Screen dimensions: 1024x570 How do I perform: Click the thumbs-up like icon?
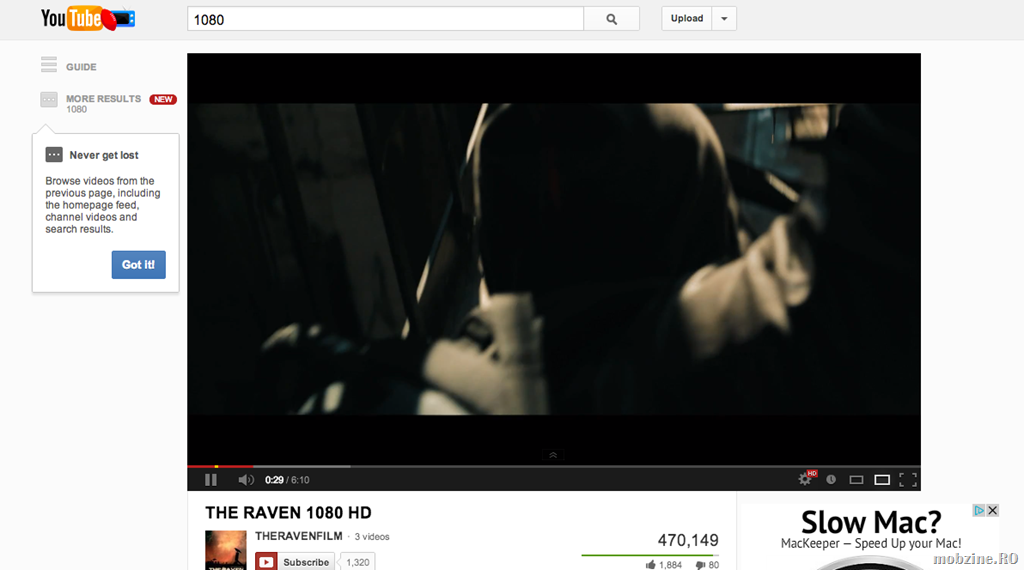(650, 565)
